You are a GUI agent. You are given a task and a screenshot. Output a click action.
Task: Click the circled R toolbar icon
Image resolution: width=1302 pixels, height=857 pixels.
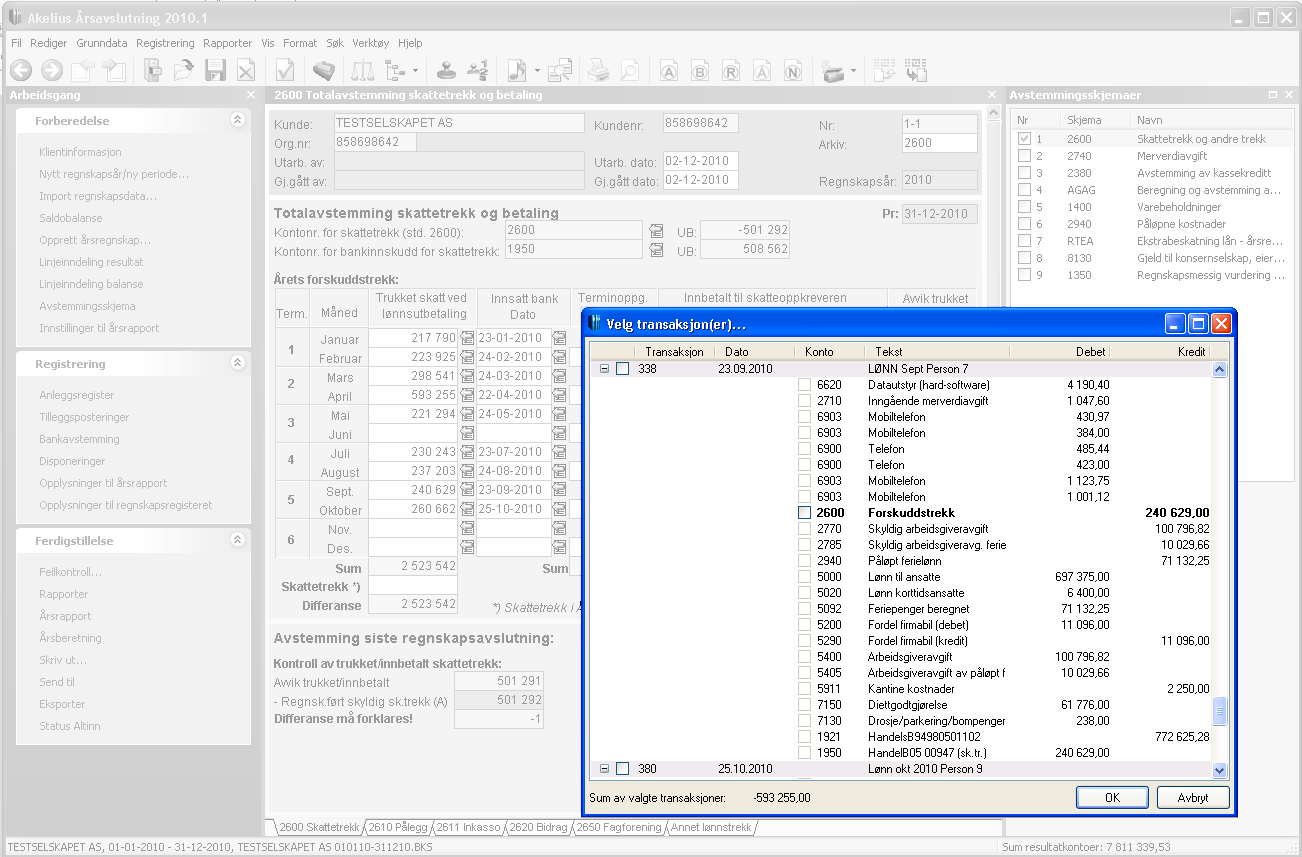[x=731, y=71]
